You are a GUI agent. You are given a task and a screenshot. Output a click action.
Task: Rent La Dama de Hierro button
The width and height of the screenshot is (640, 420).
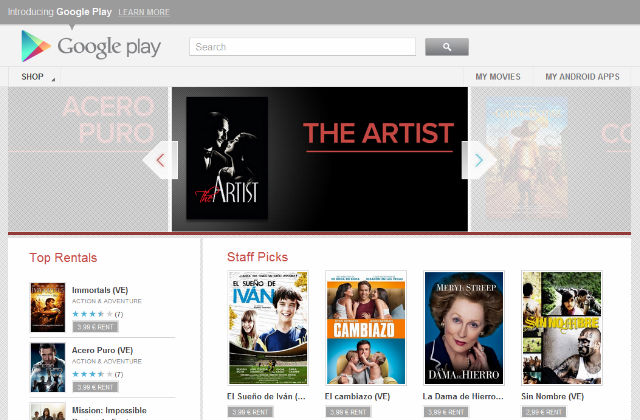[x=446, y=412]
